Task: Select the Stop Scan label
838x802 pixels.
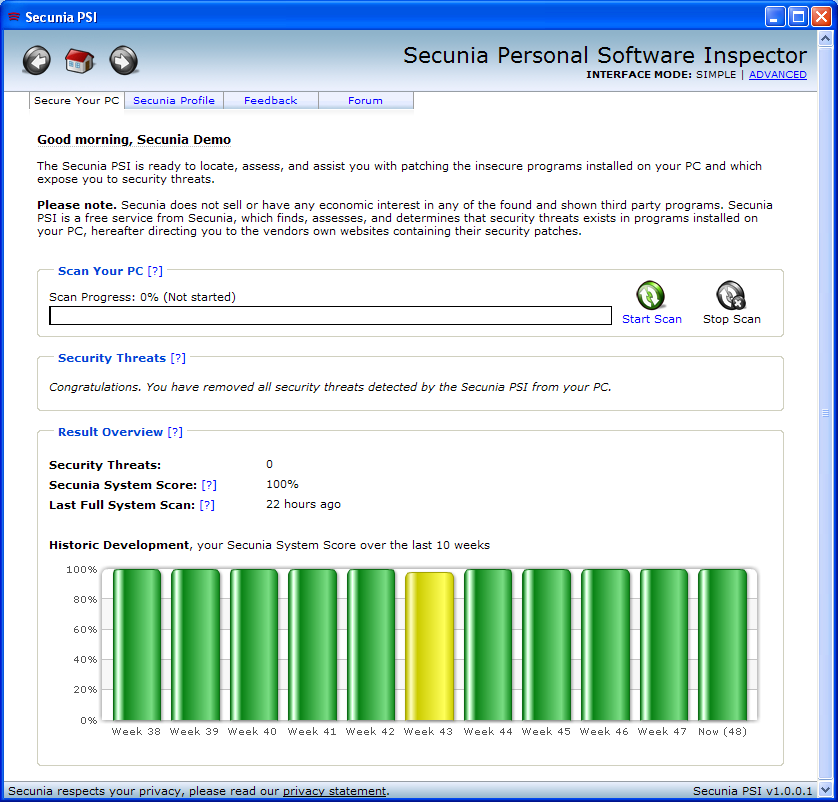Action: tap(732, 319)
